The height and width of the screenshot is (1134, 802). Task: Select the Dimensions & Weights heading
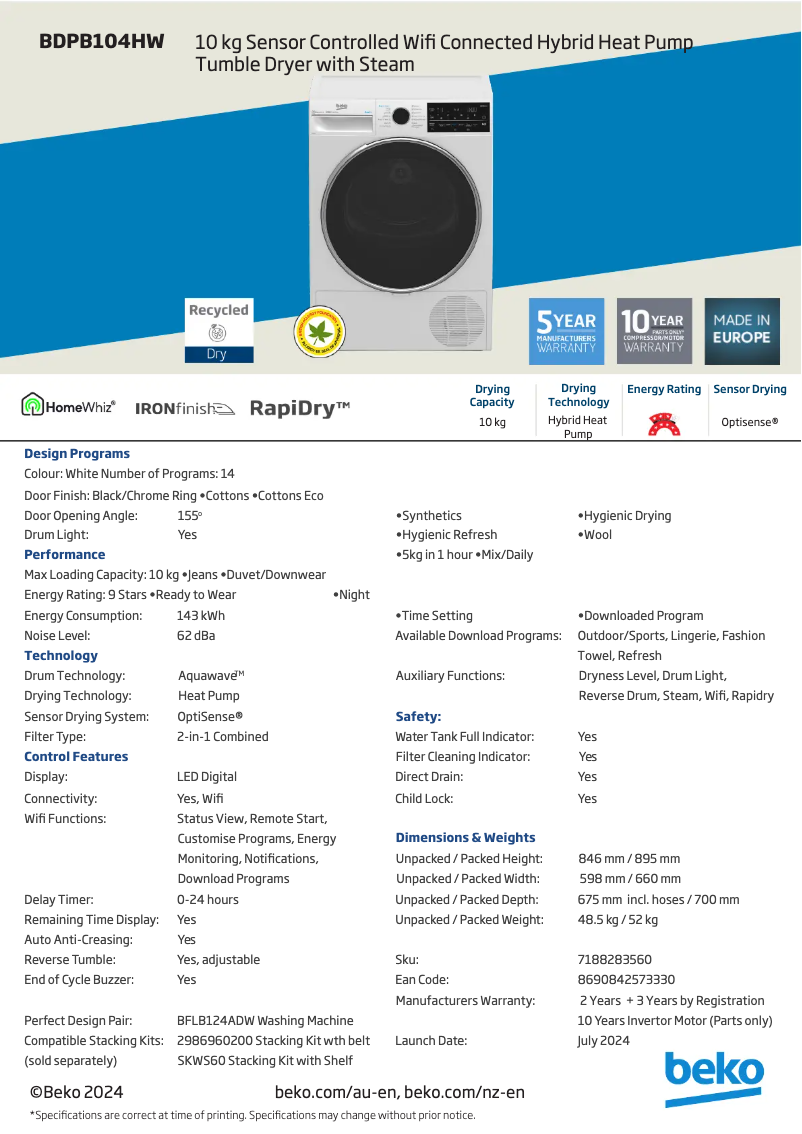[x=465, y=838]
